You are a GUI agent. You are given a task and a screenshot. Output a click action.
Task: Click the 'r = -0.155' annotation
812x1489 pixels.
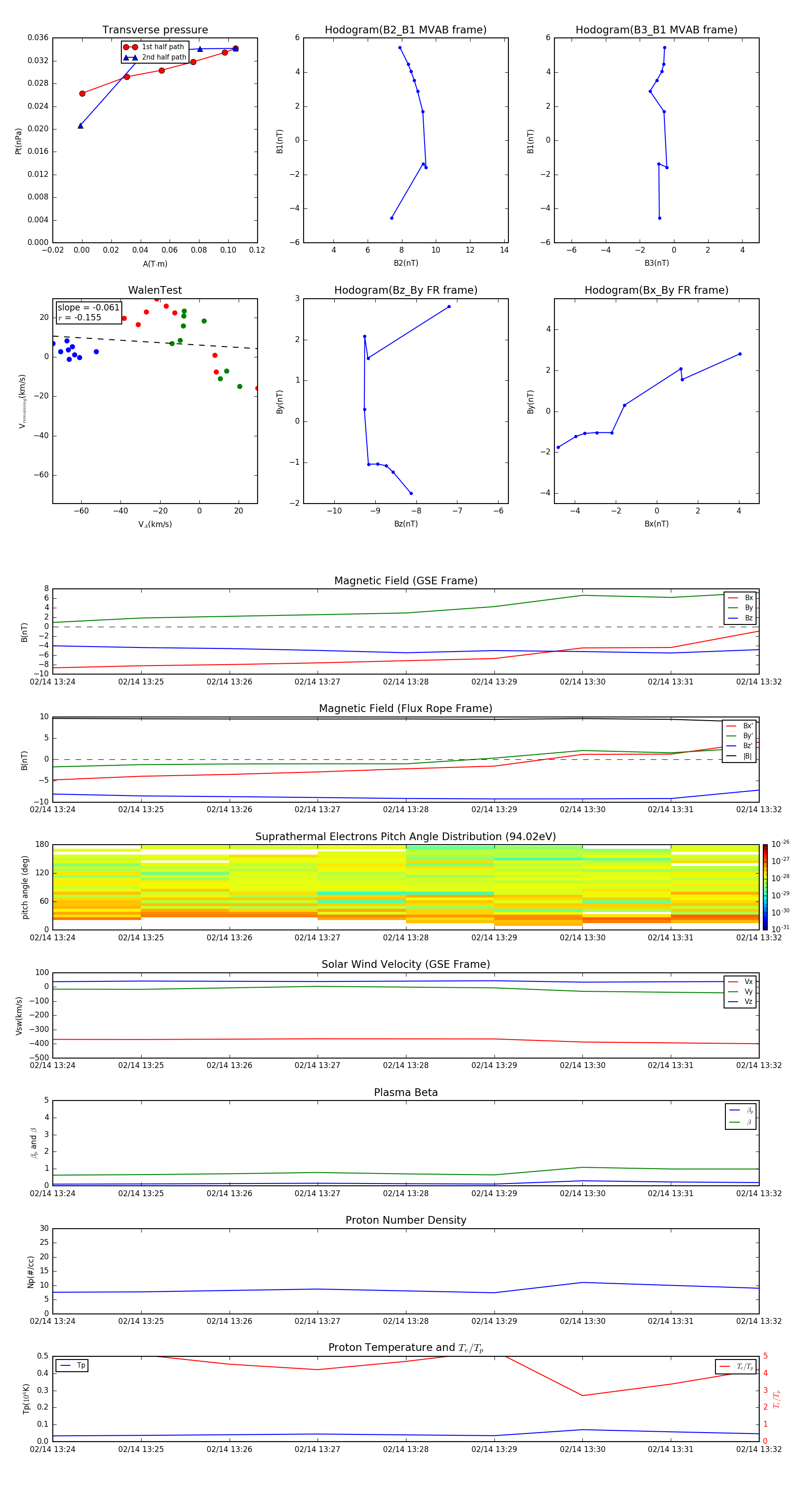click(x=80, y=317)
